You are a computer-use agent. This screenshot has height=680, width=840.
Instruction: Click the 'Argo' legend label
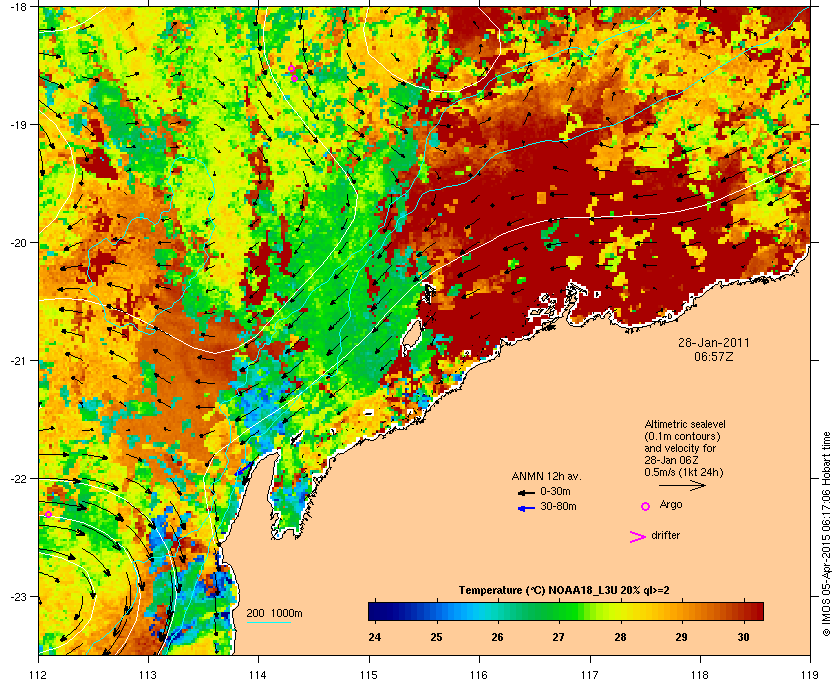pyautogui.click(x=671, y=504)
